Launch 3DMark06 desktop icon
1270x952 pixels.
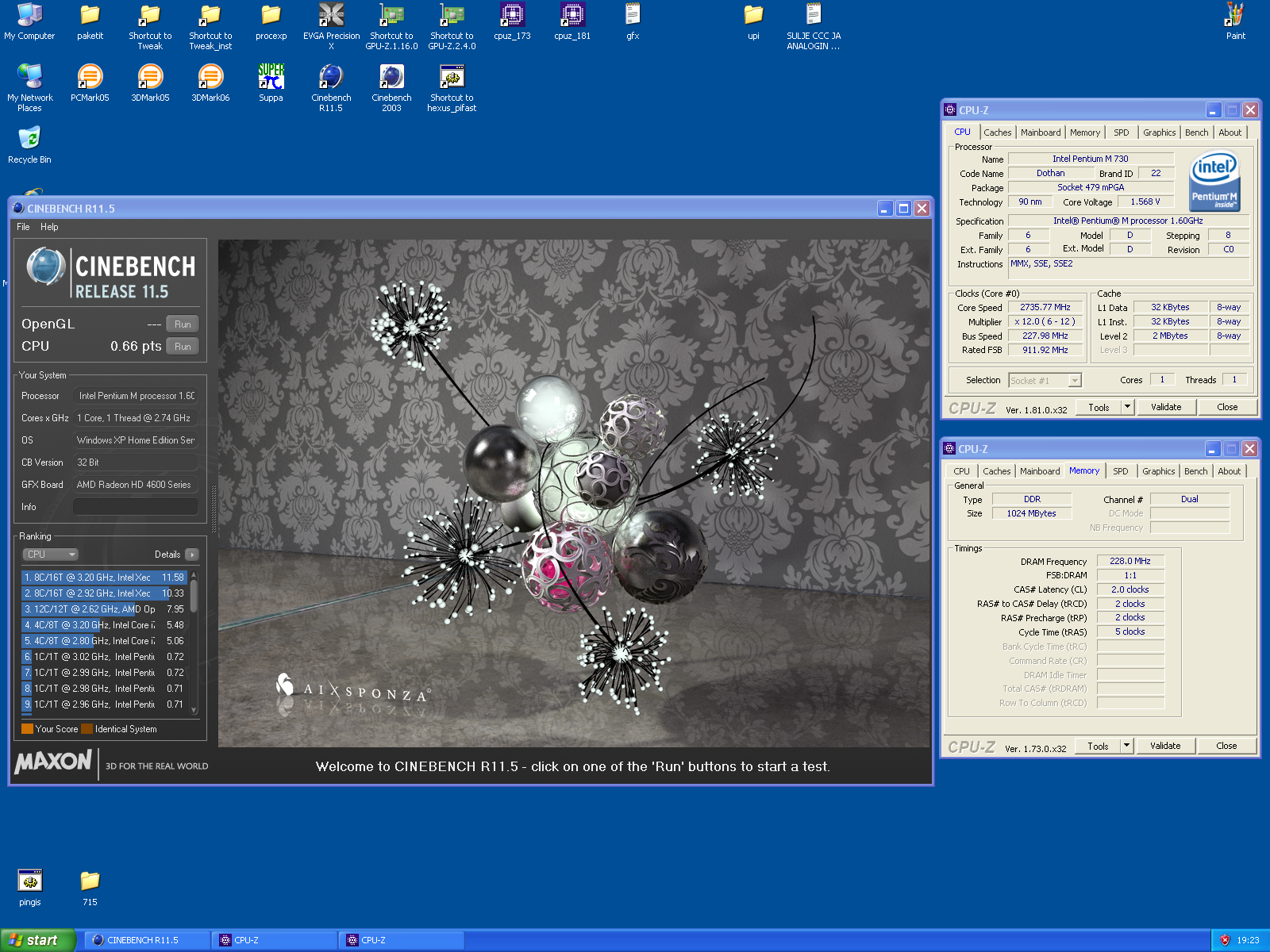pyautogui.click(x=210, y=83)
